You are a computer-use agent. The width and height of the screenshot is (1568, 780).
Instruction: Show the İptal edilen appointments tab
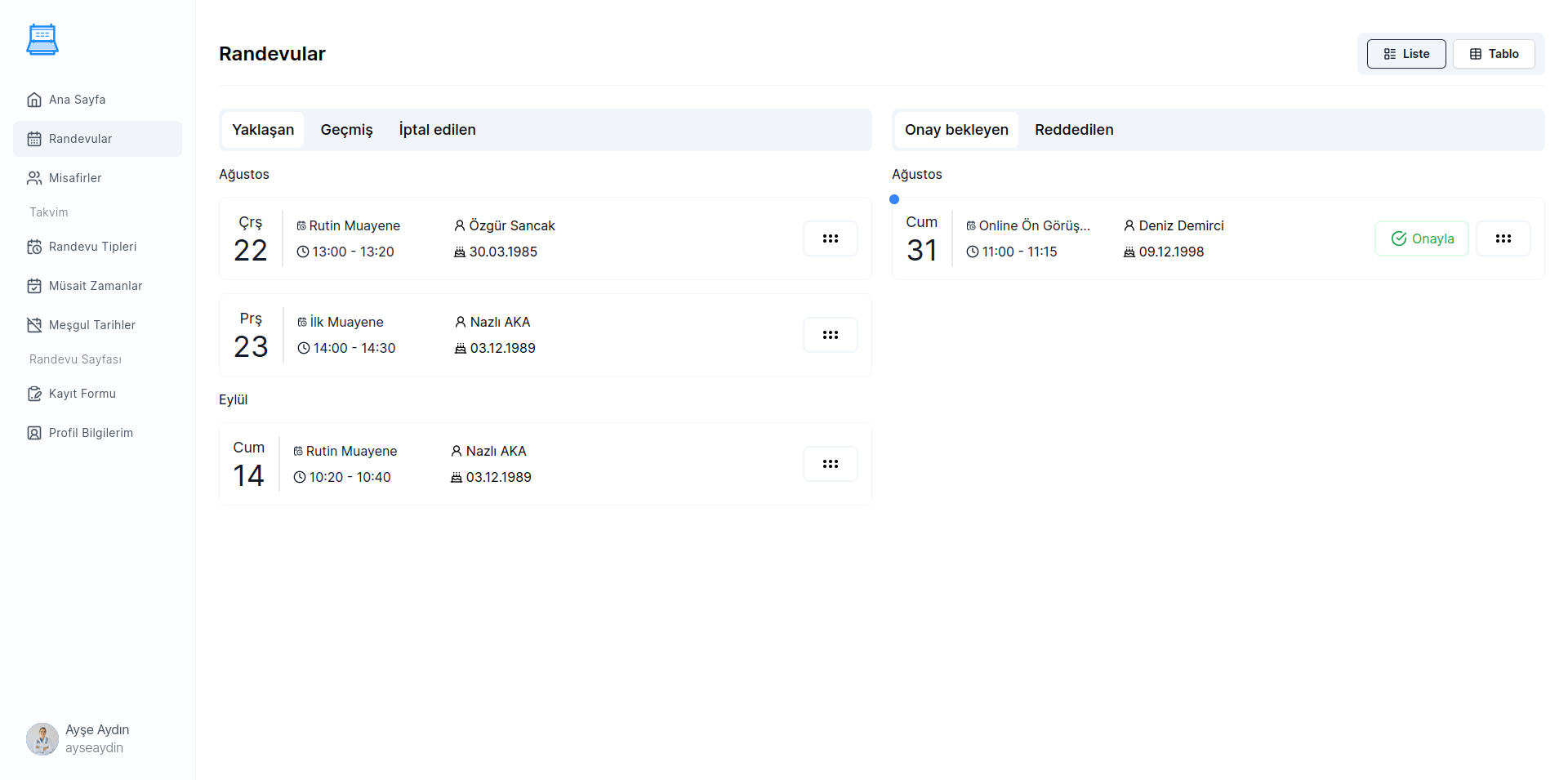437,130
